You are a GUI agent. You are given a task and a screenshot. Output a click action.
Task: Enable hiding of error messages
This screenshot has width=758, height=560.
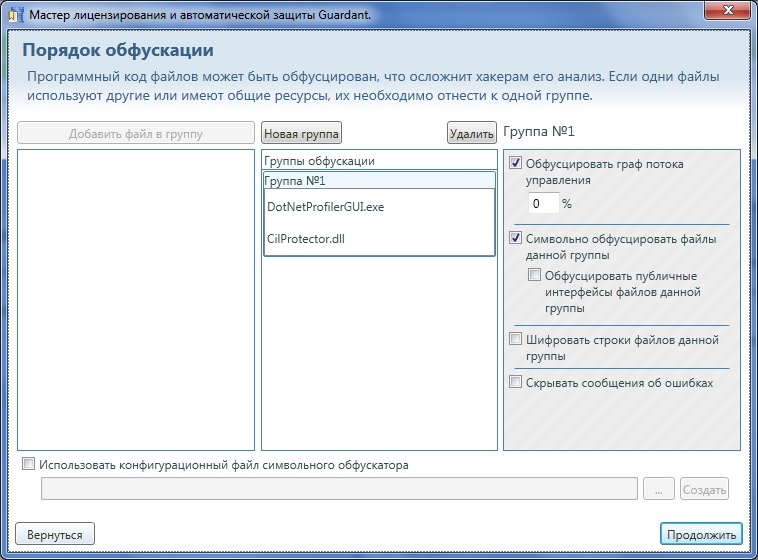click(x=516, y=382)
